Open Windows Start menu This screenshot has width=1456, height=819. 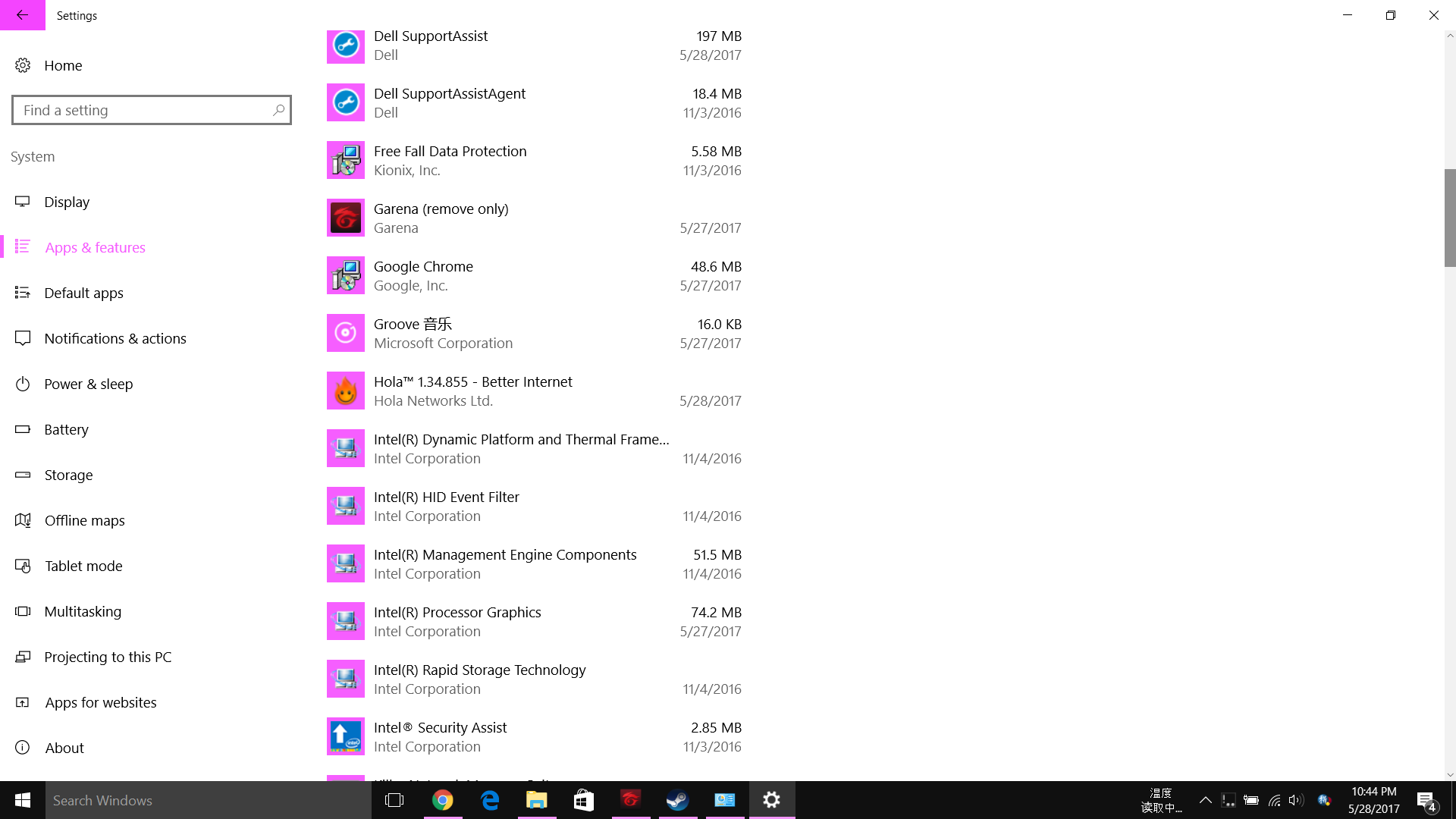pos(23,800)
